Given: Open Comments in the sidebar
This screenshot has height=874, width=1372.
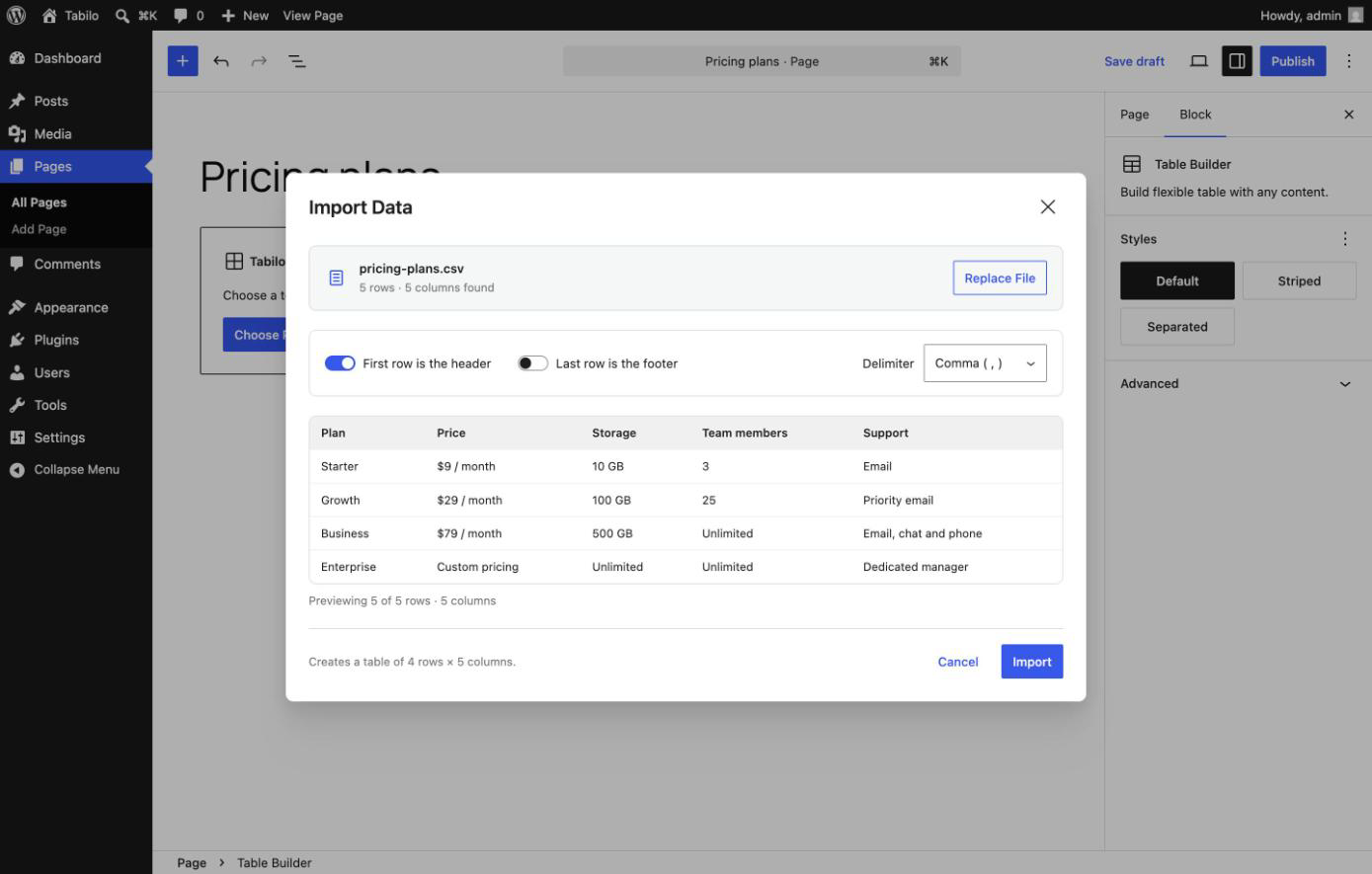Looking at the screenshot, I should tap(76, 264).
